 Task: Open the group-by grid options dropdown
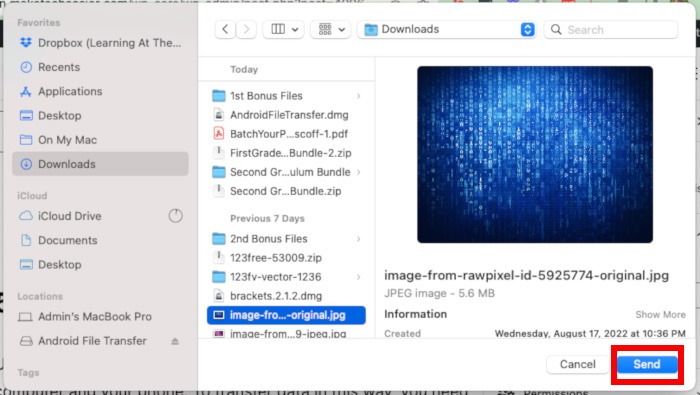tap(331, 29)
